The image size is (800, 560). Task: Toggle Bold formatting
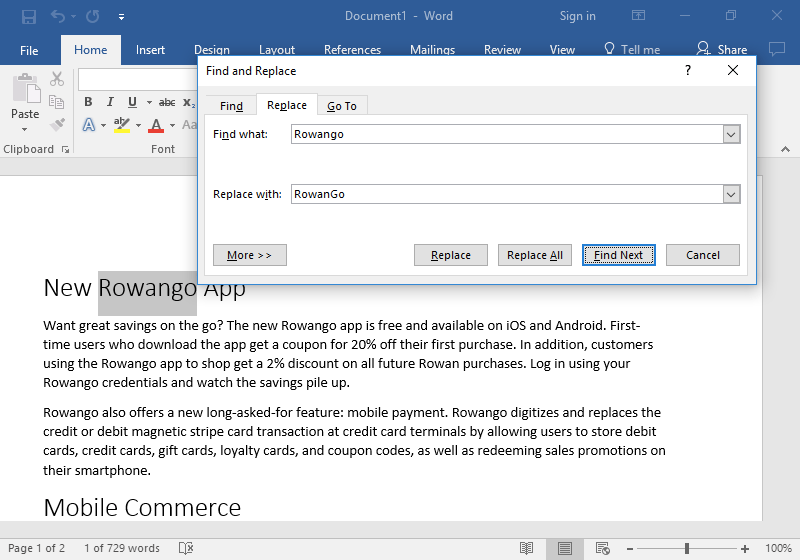88,102
